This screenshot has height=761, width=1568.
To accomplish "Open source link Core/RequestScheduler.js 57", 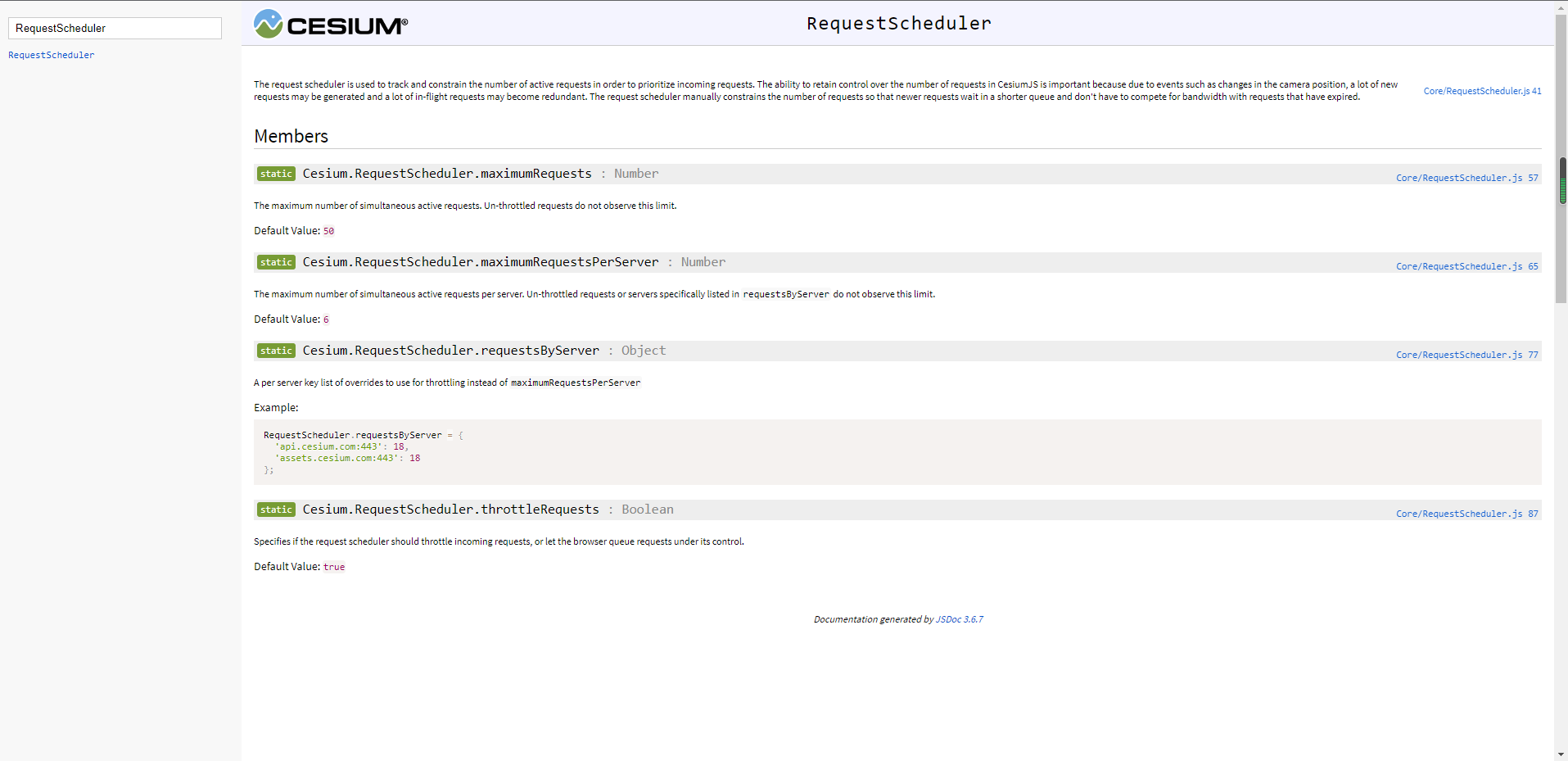I will point(1466,178).
